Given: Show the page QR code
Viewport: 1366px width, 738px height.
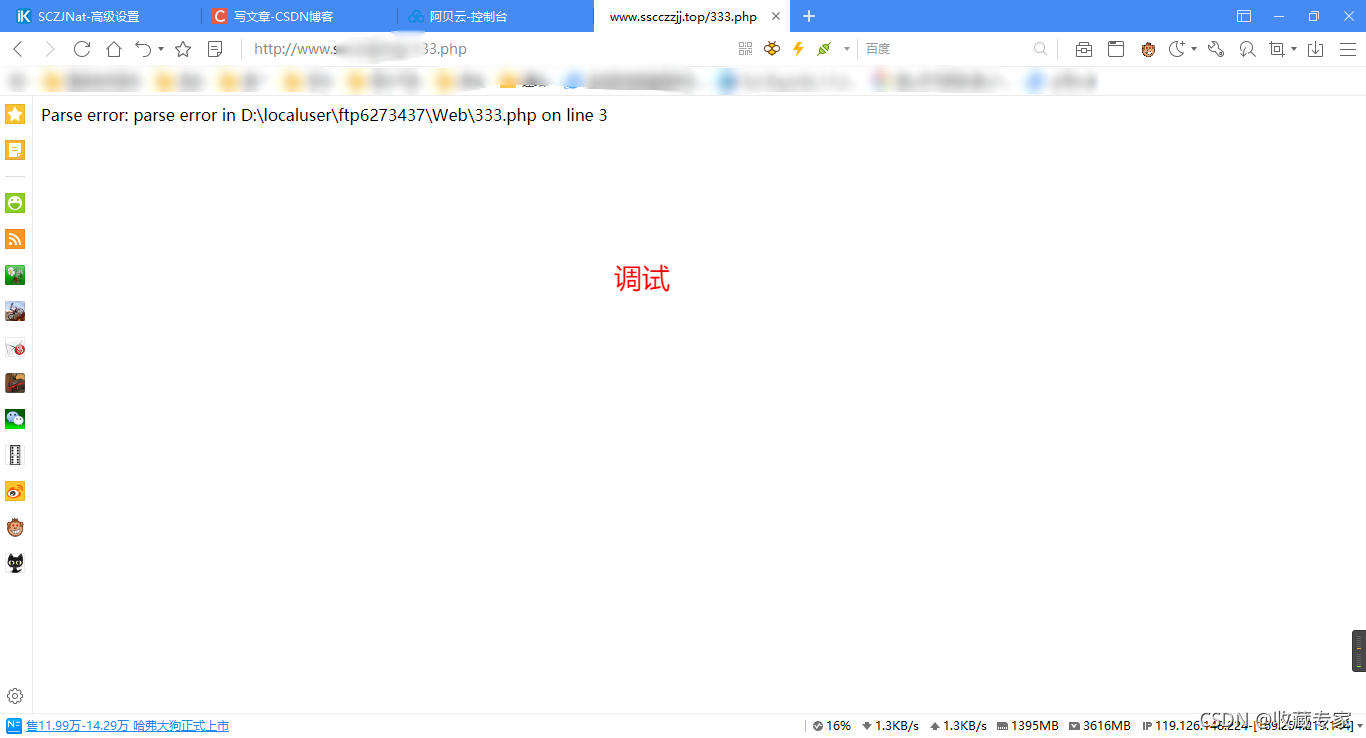Looking at the screenshot, I should click(745, 49).
